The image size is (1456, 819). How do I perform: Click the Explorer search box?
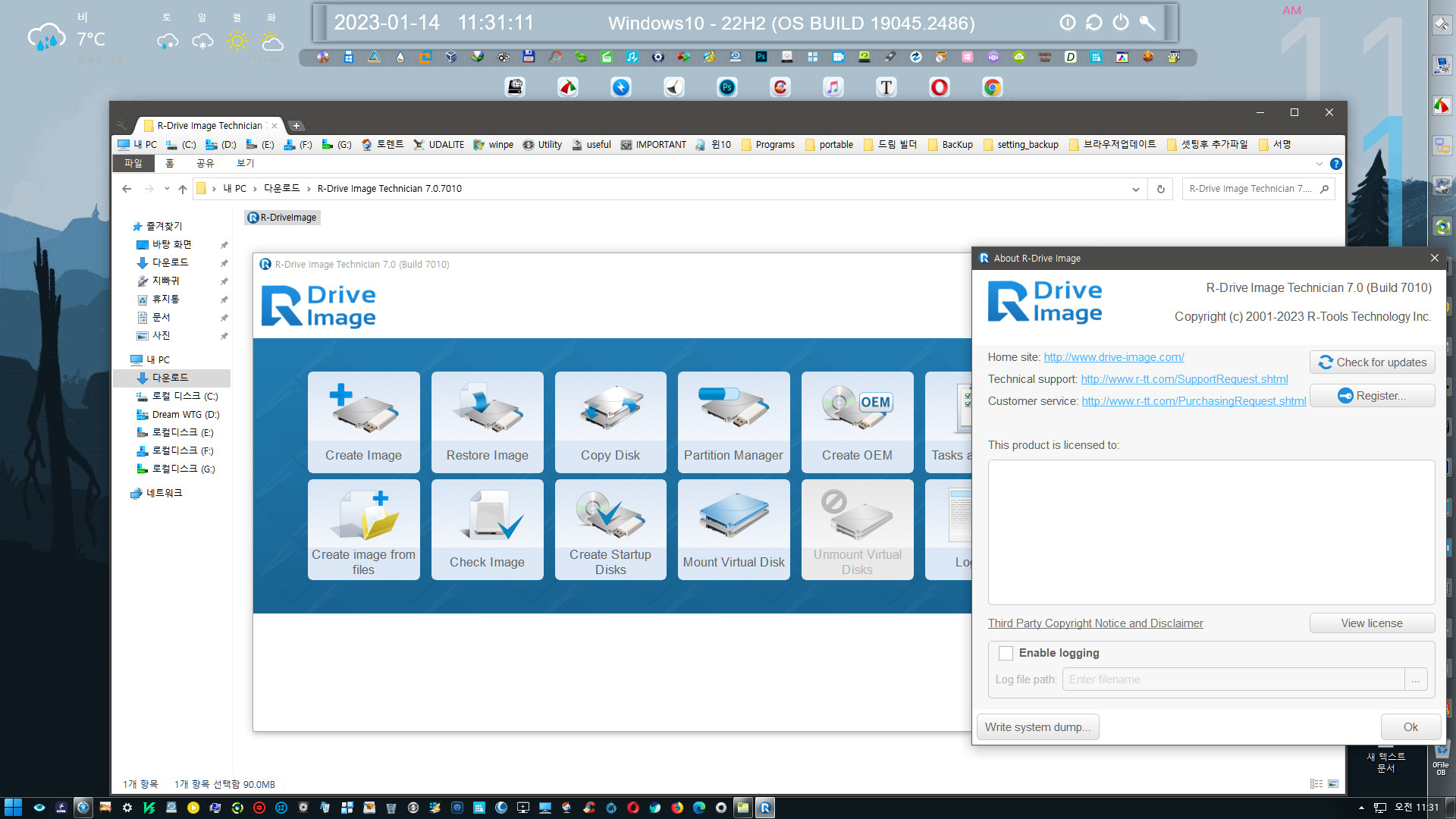tap(1250, 189)
